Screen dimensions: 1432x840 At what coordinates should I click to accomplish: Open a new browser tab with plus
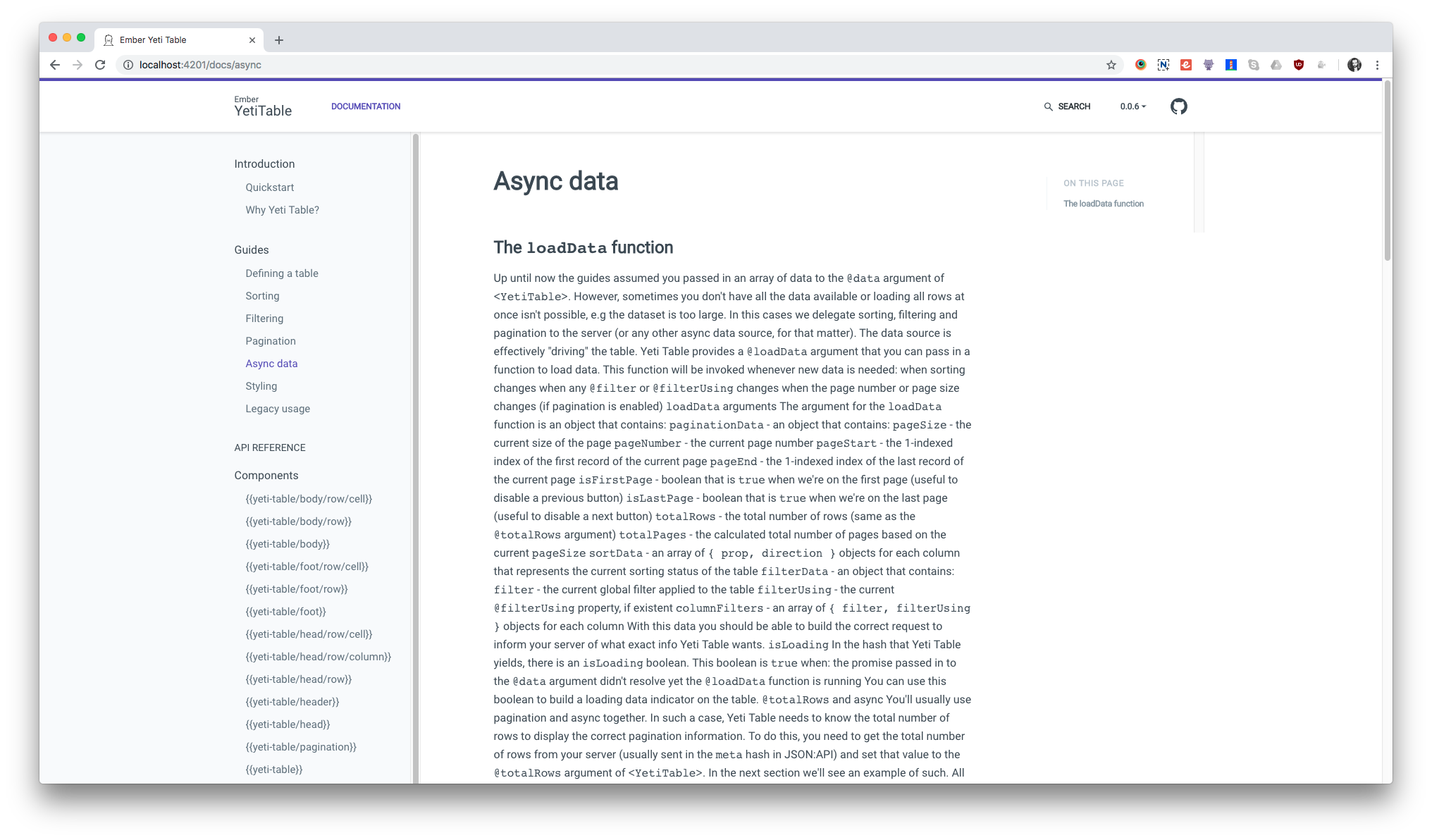(x=279, y=40)
